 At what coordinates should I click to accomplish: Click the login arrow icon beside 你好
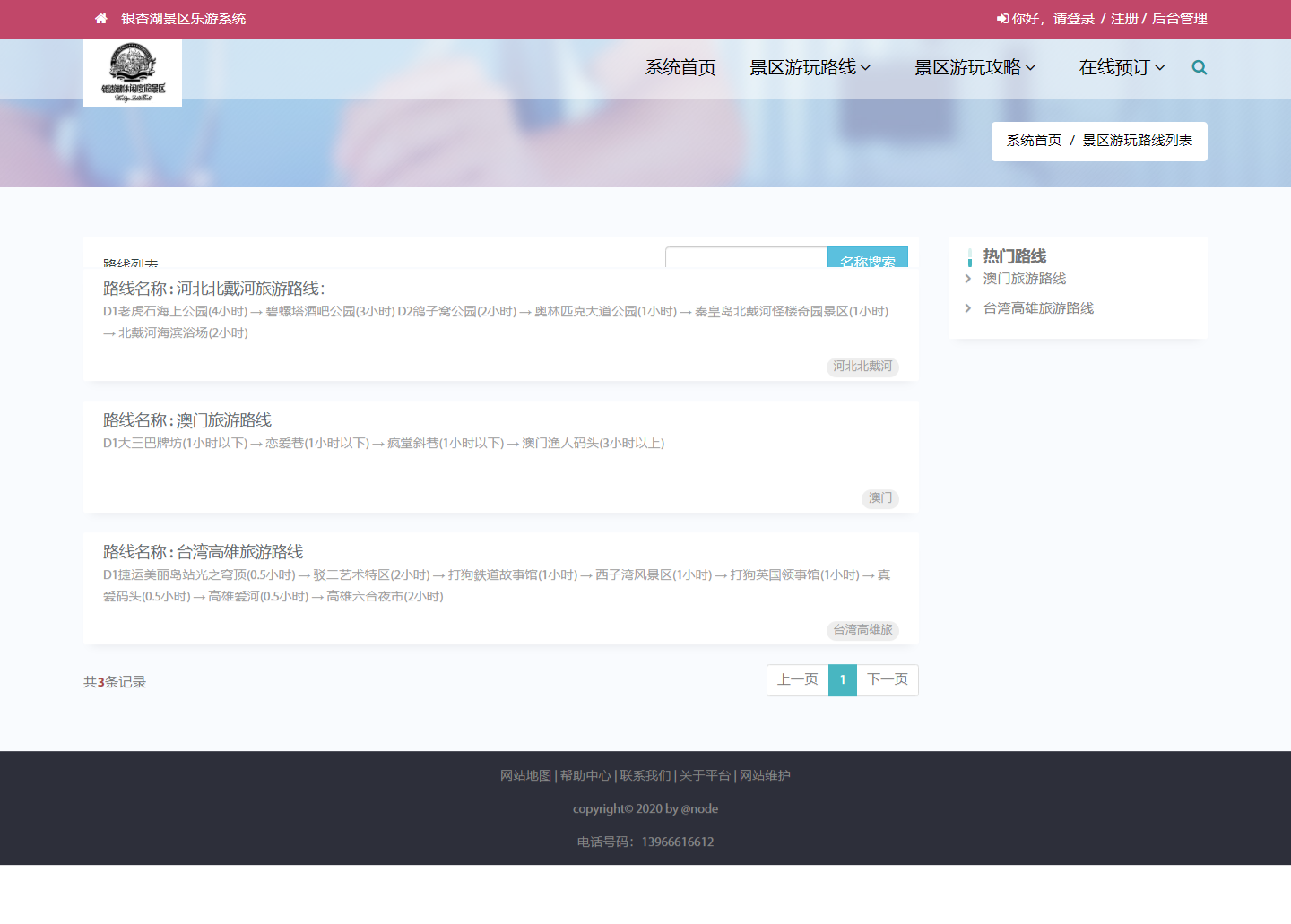point(1001,19)
